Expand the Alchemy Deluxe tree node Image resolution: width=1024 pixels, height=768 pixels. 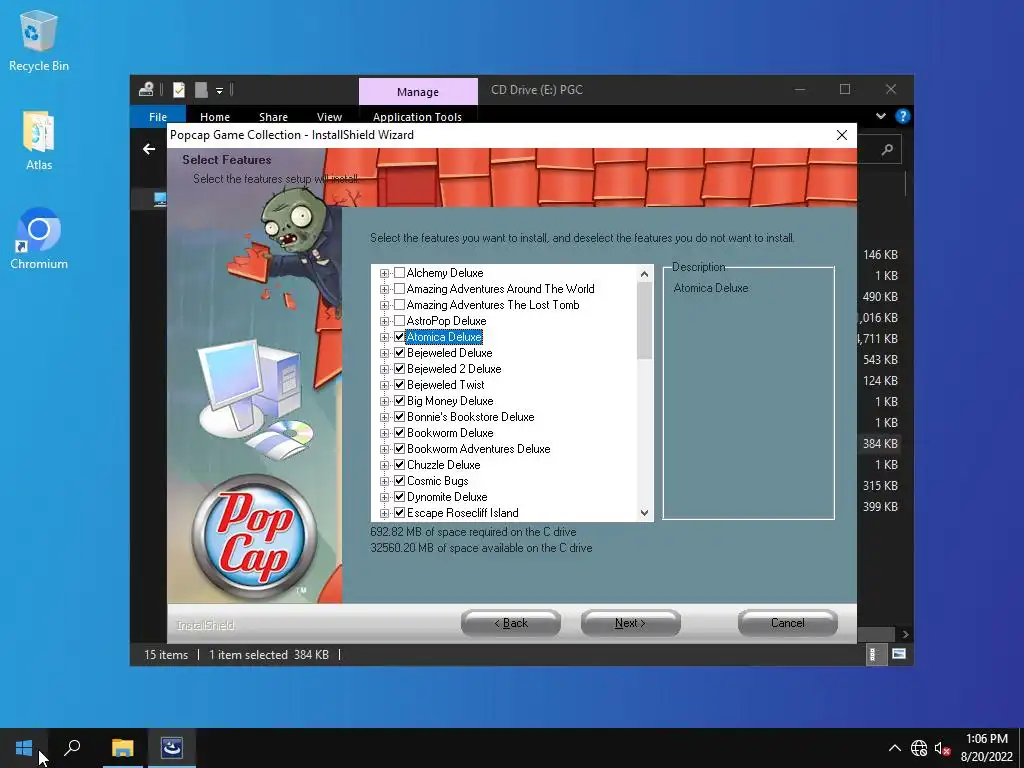pos(385,273)
